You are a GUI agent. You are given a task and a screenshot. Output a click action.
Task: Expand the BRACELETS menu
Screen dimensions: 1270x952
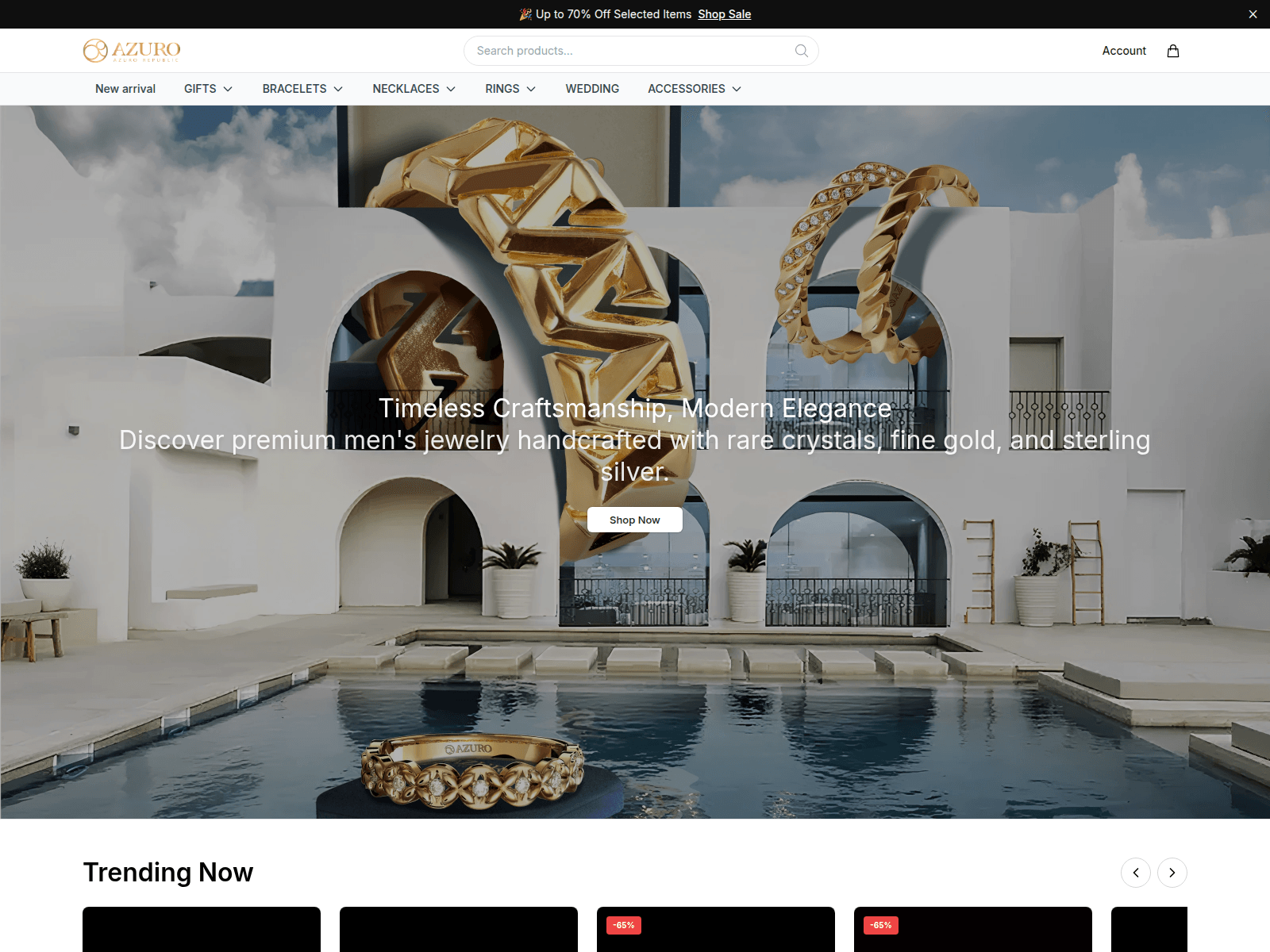point(302,89)
